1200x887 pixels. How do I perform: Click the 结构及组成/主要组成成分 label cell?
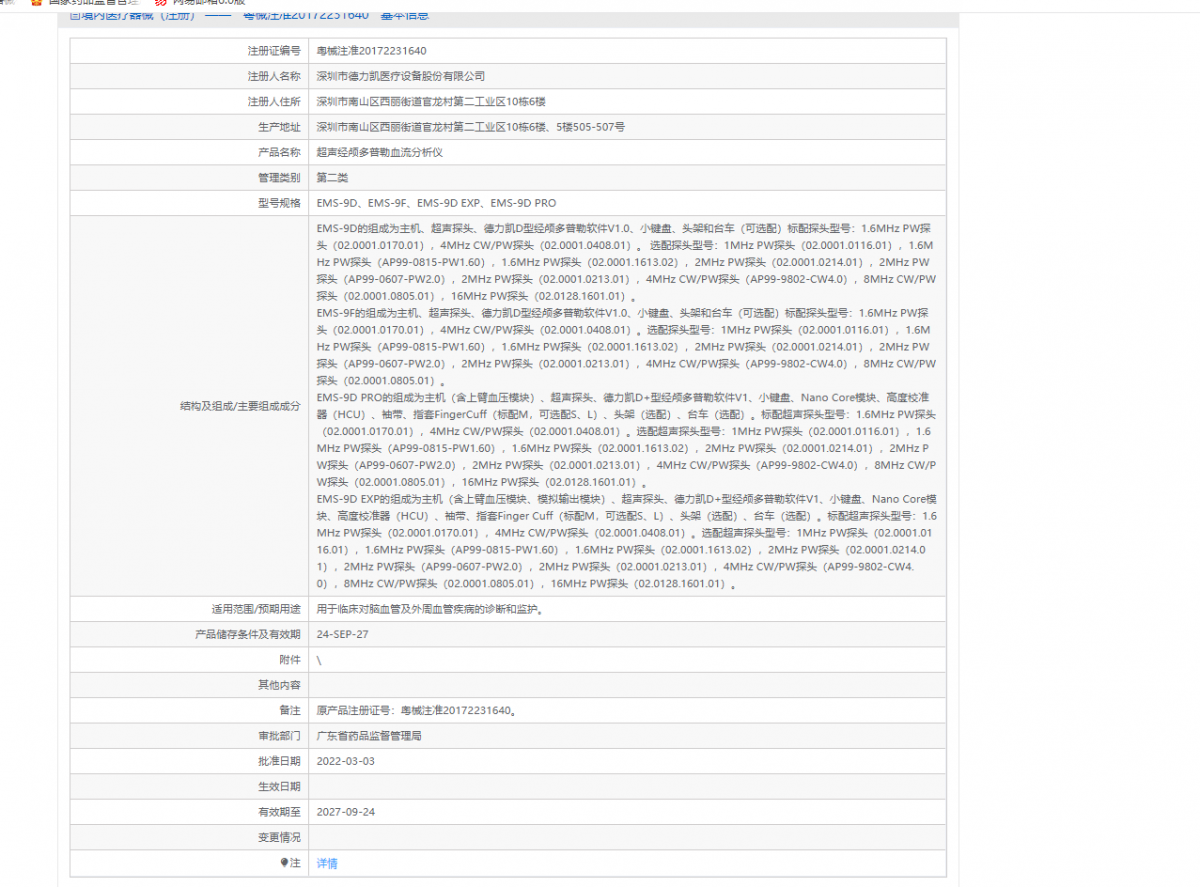pos(189,406)
